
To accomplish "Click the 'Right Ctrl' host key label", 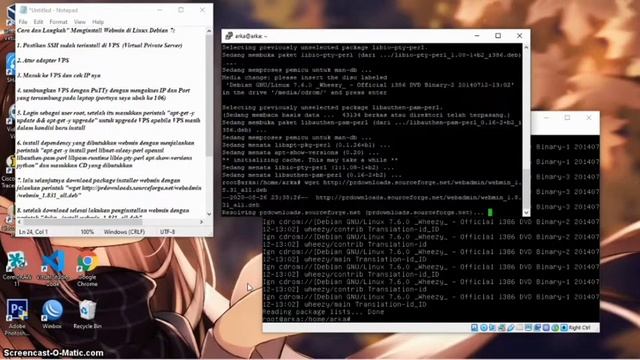I will (x=580, y=328).
